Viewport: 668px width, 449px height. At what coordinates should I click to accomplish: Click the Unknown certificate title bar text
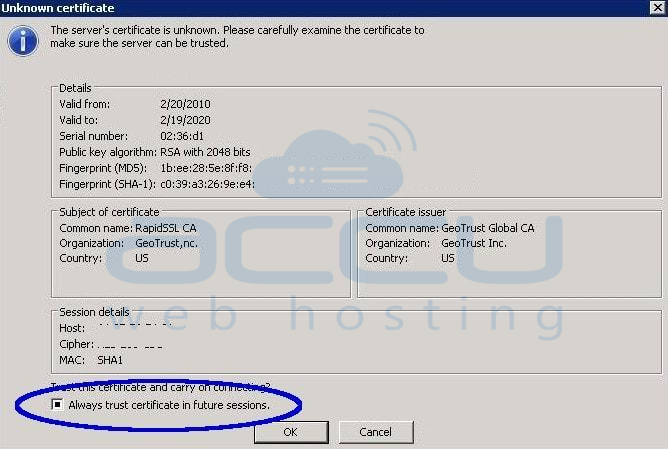pos(58,8)
